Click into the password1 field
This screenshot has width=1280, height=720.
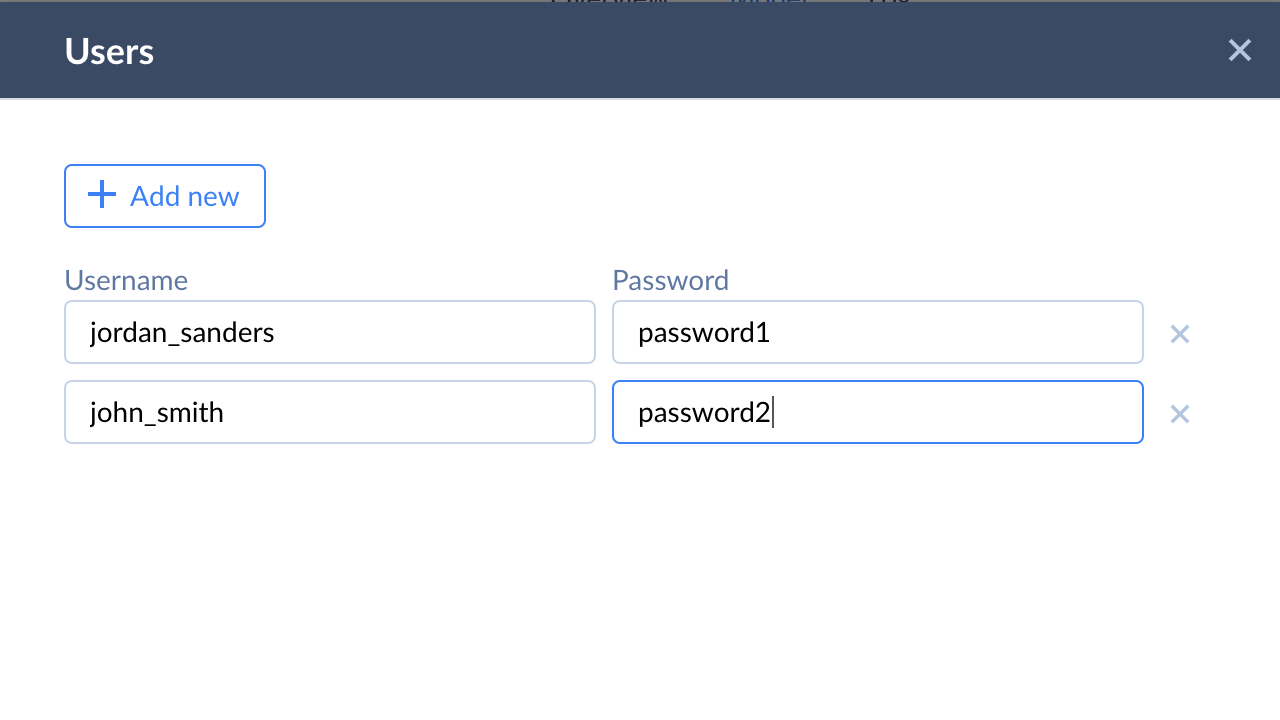877,332
